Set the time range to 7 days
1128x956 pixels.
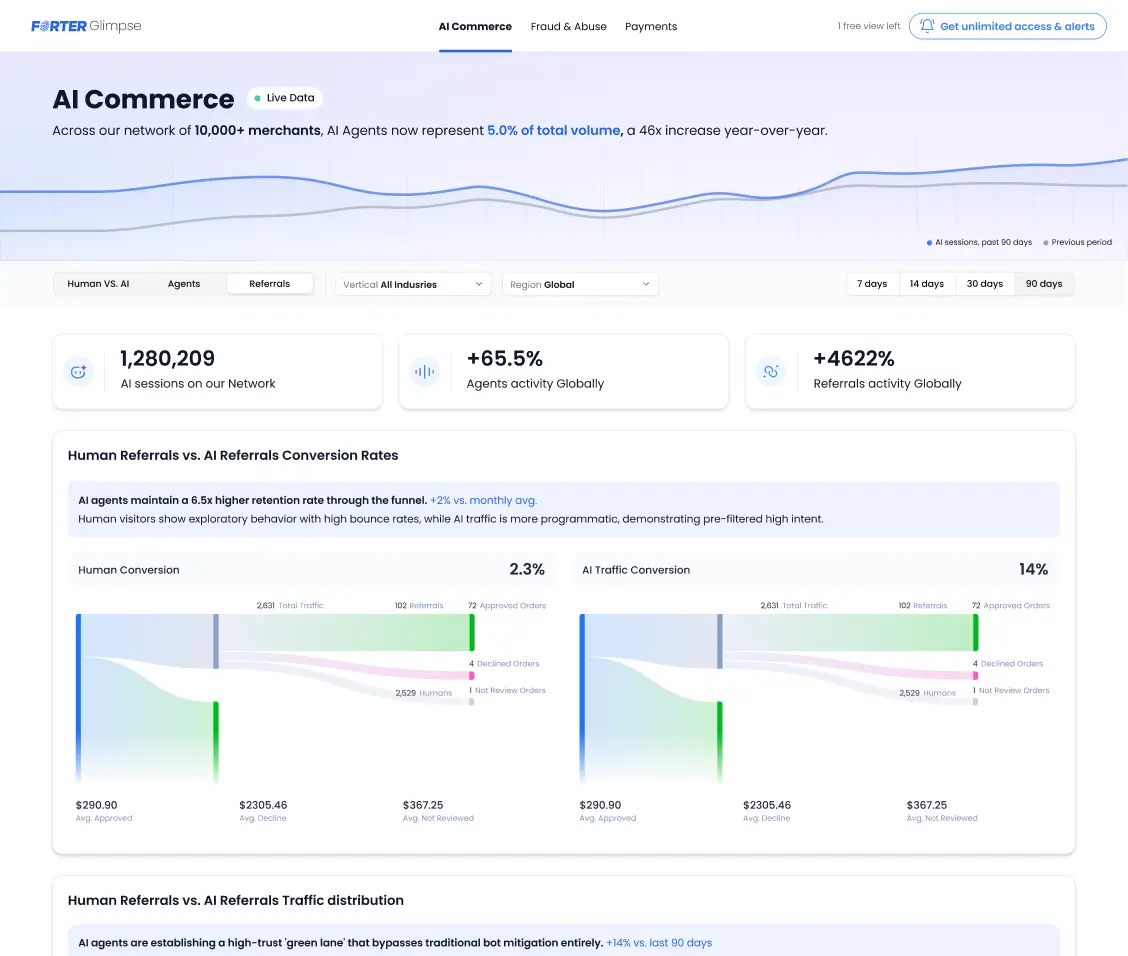pyautogui.click(x=872, y=283)
